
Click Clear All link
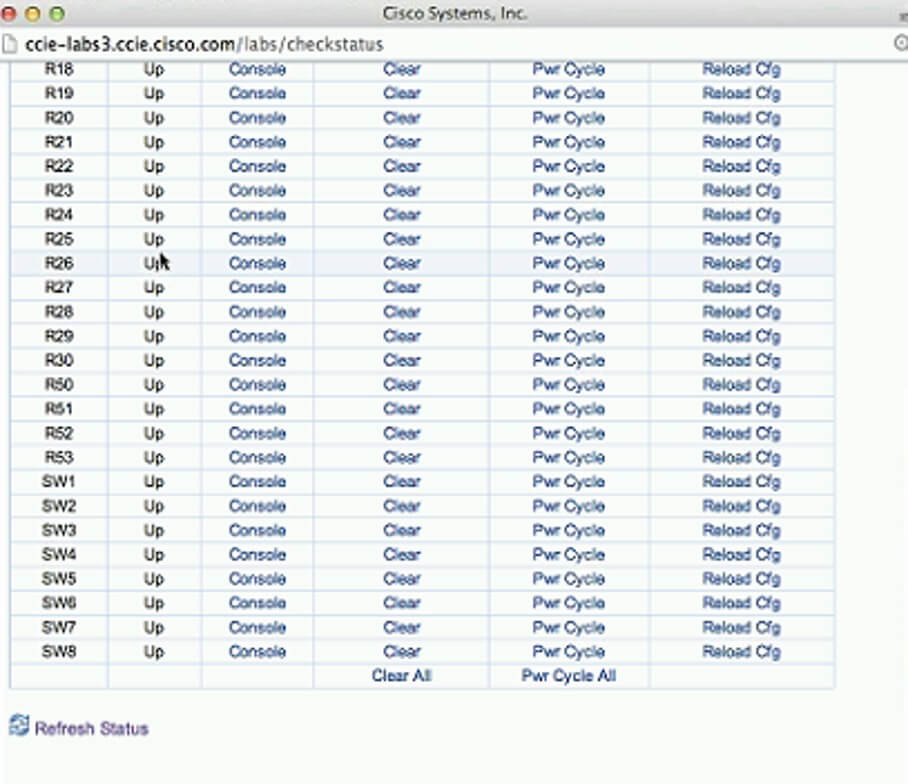pos(401,676)
